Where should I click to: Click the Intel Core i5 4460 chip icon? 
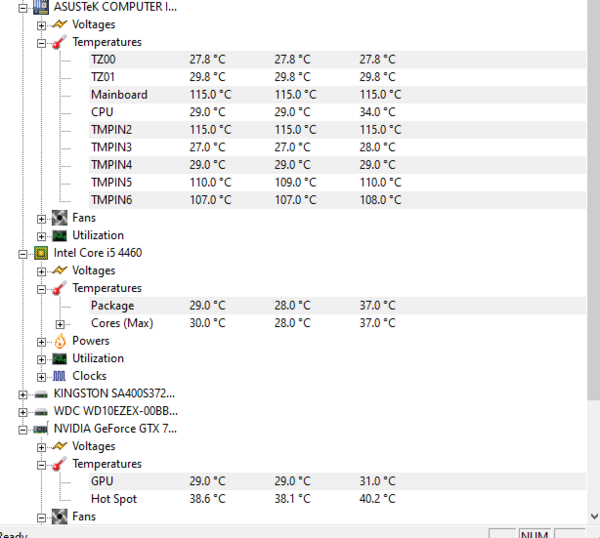point(41,253)
